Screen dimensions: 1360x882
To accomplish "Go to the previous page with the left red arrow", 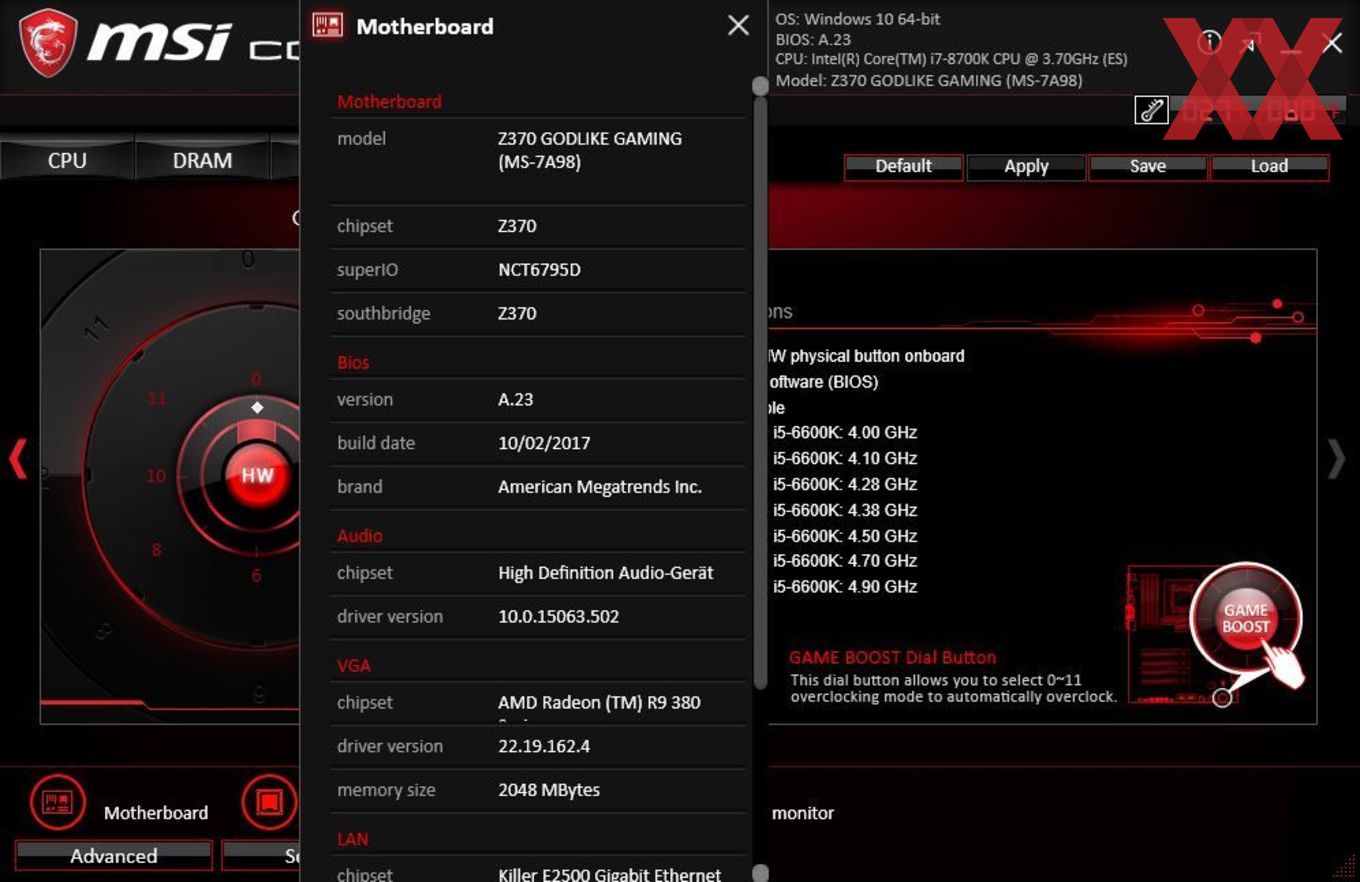I will pyautogui.click(x=17, y=459).
